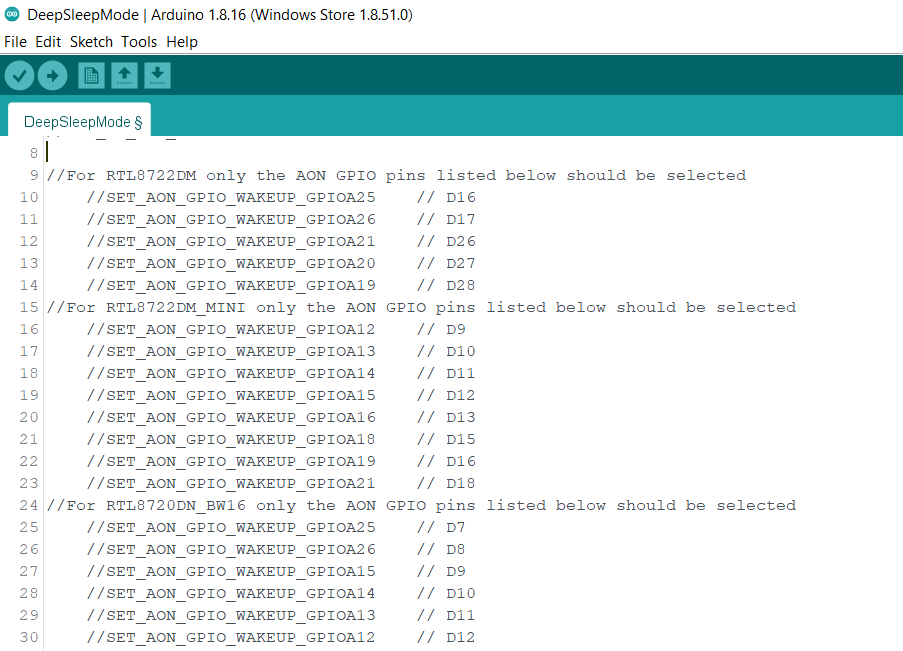The height and width of the screenshot is (651, 903).
Task: Click GPIOA12 D12 comment on line 30
Action: [281, 637]
